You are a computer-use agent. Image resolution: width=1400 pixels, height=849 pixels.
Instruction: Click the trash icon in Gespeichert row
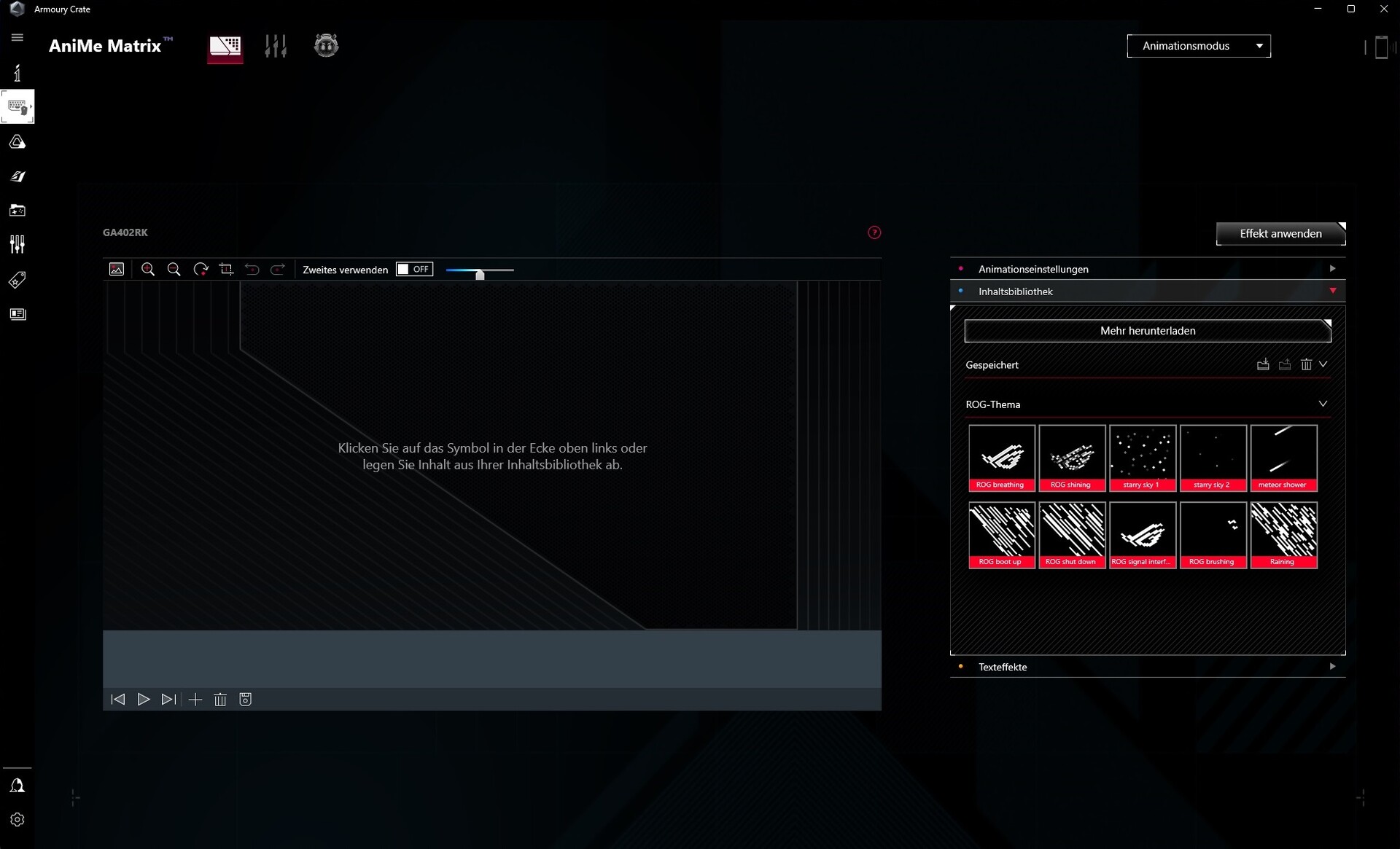coord(1306,364)
